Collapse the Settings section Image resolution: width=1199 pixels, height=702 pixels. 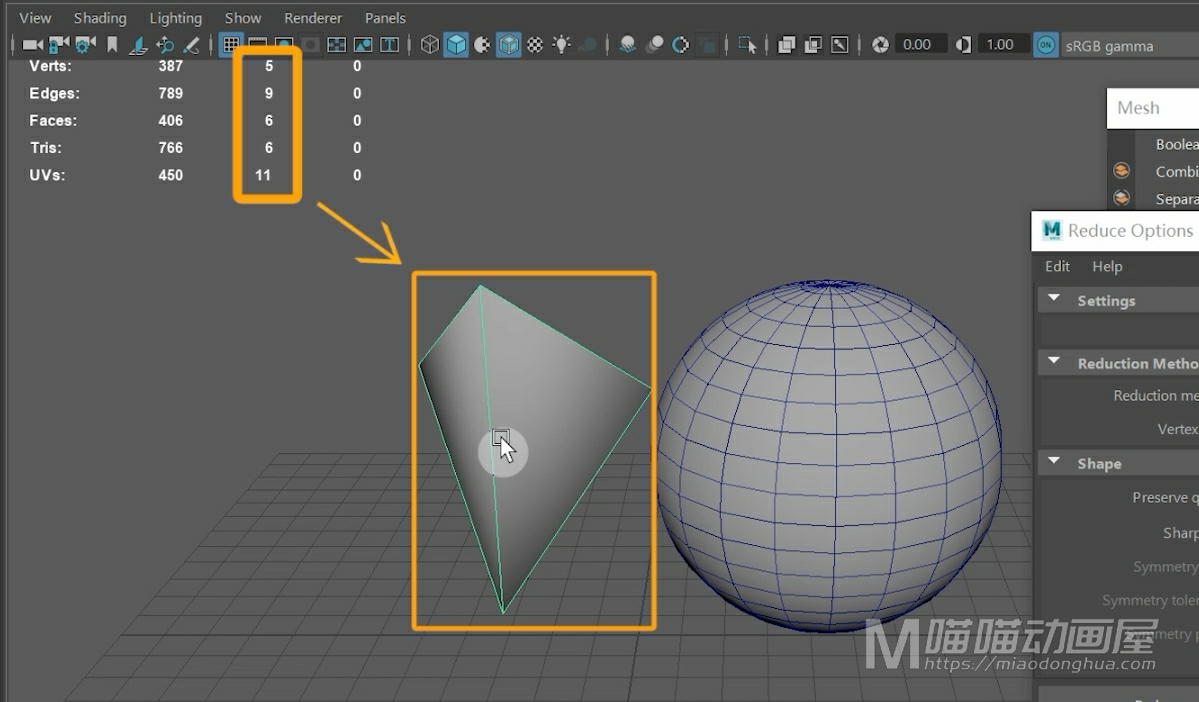pos(1054,300)
